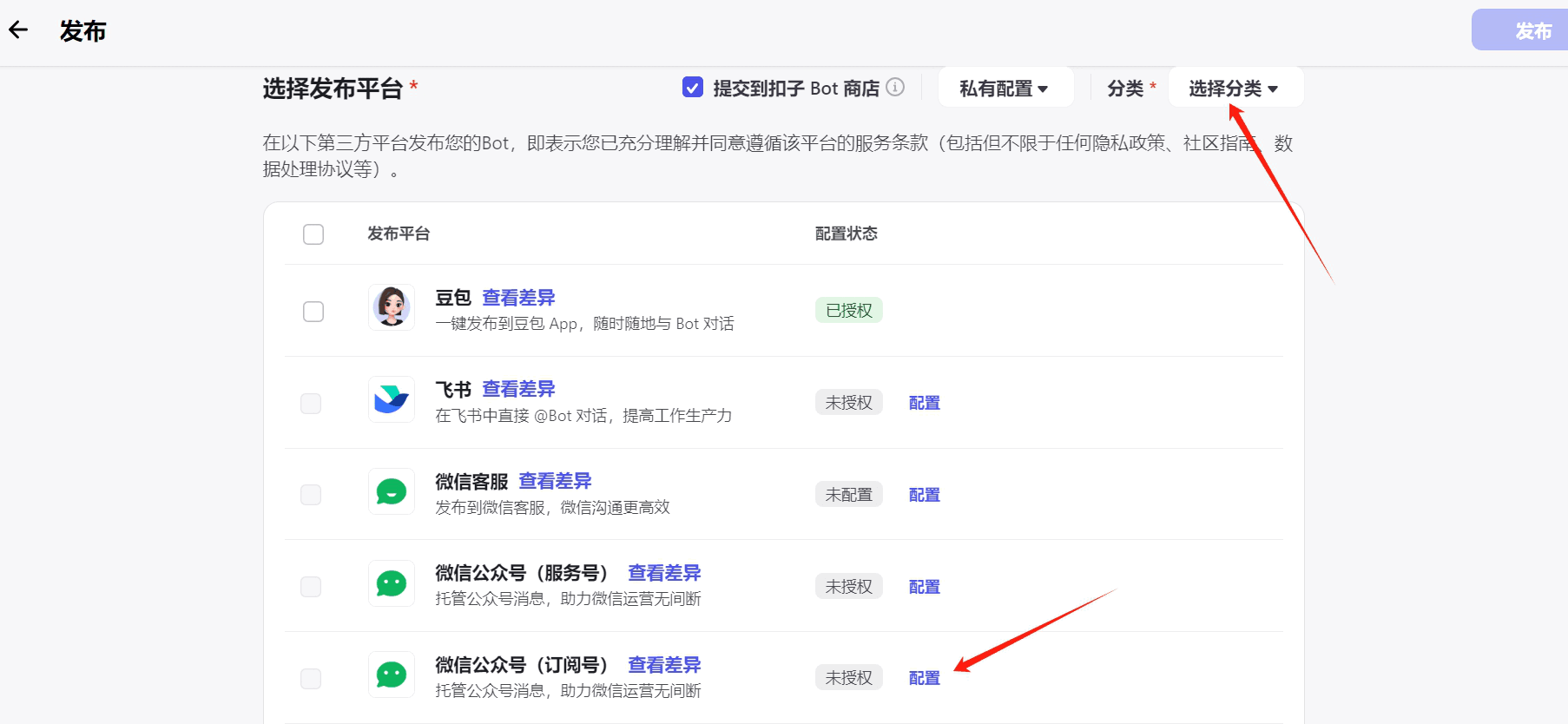Open 查看差异 link for 微信客服
This screenshot has width=1568, height=724.
point(555,481)
